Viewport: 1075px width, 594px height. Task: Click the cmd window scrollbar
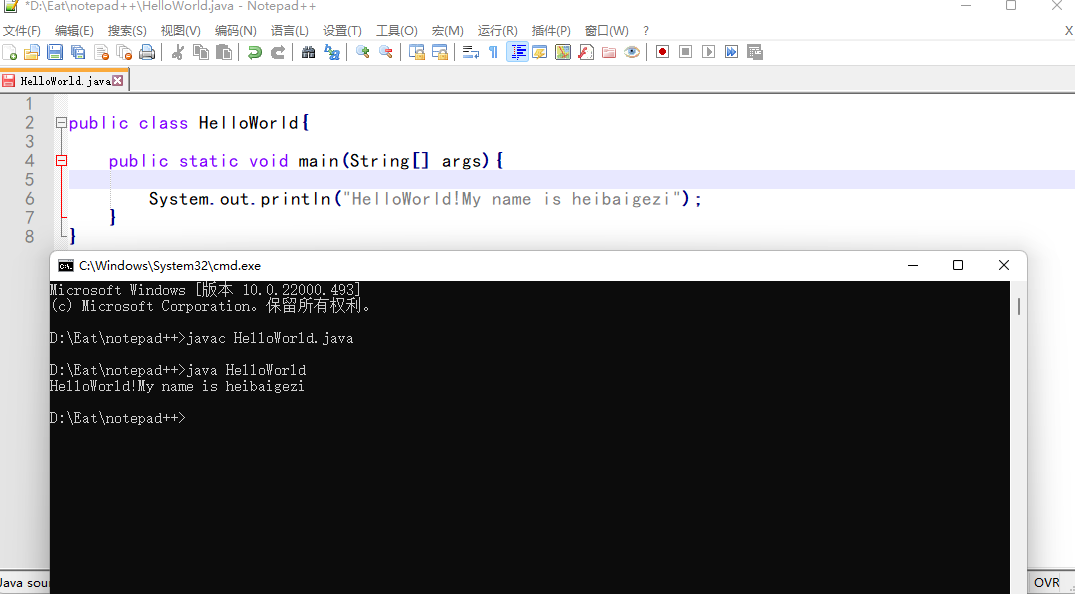pos(1018,305)
